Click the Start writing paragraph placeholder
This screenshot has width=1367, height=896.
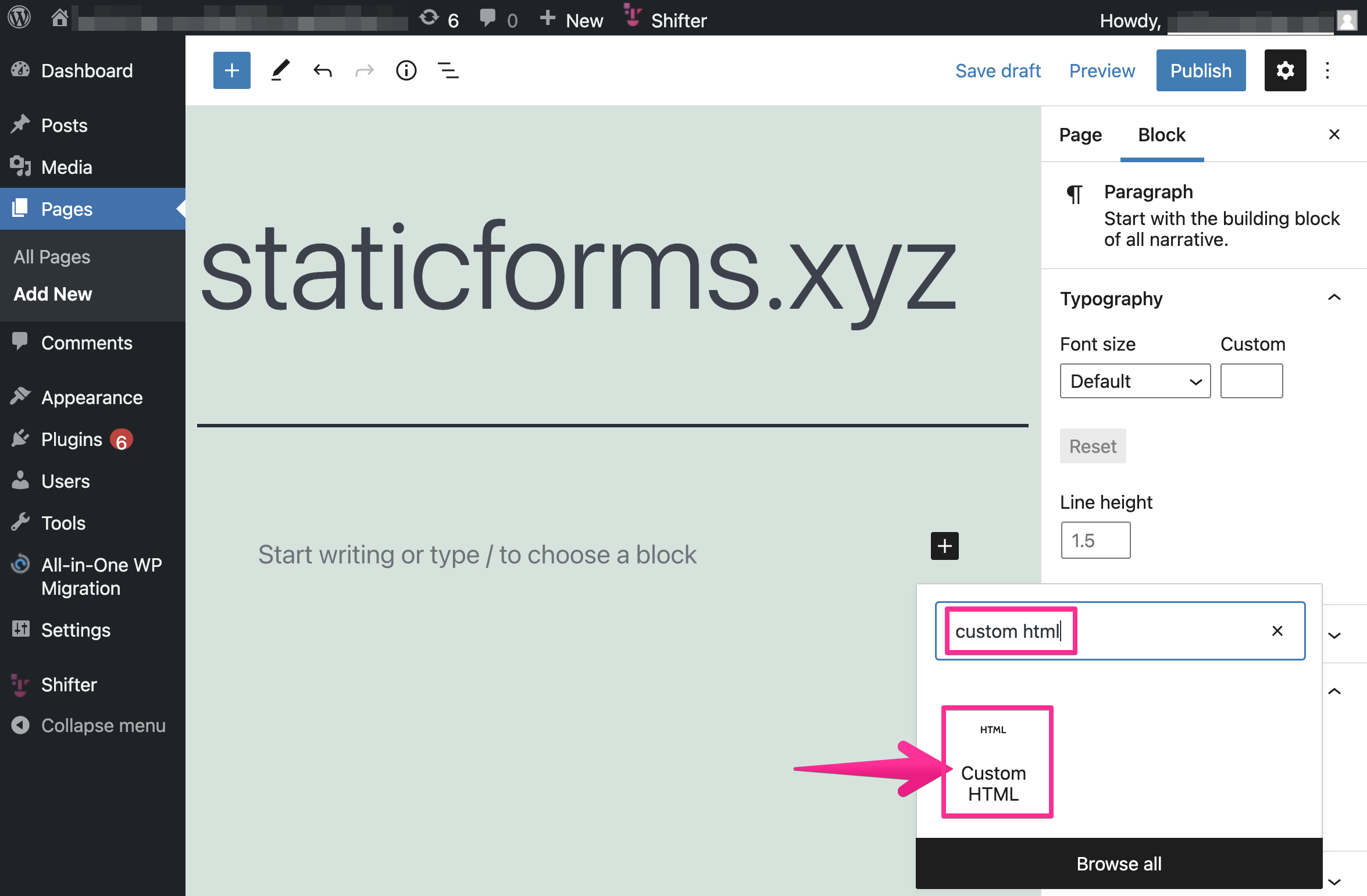(x=477, y=554)
